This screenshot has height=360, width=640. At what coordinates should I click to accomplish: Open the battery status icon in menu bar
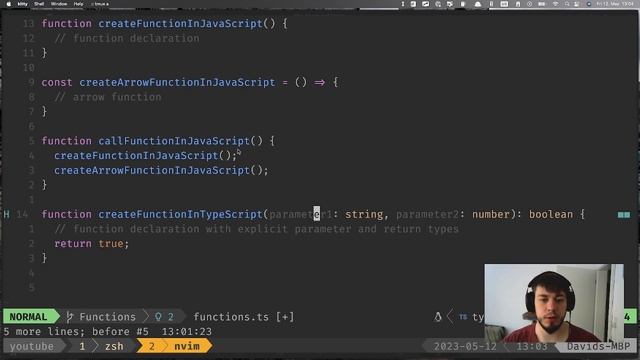(x=541, y=4)
